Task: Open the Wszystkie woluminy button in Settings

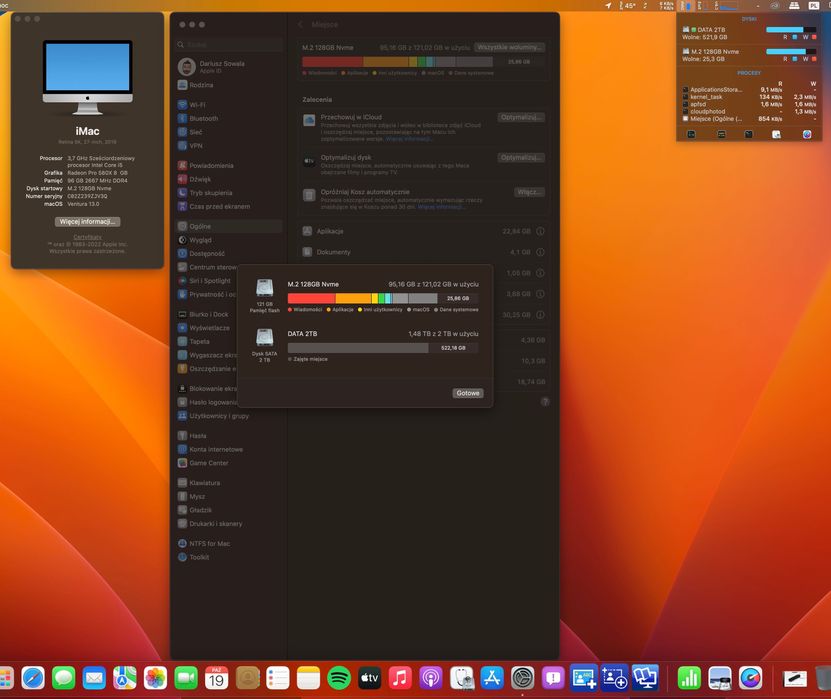Action: coord(509,47)
